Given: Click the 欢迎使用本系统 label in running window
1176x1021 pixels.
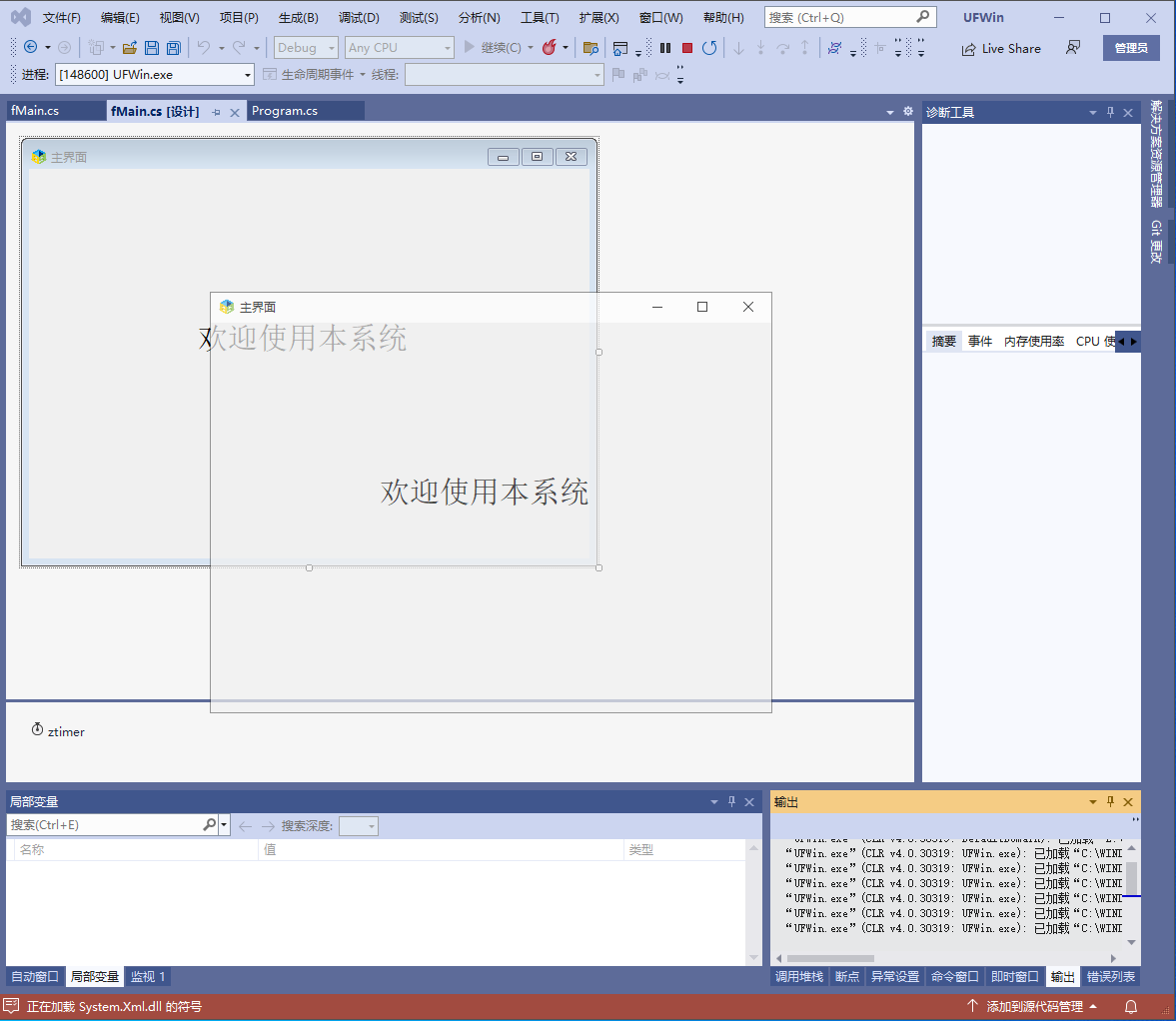Looking at the screenshot, I should [485, 492].
